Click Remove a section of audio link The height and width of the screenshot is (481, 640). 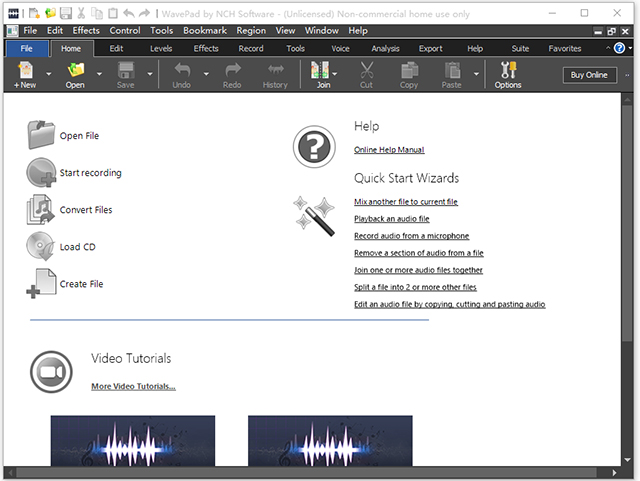point(419,253)
